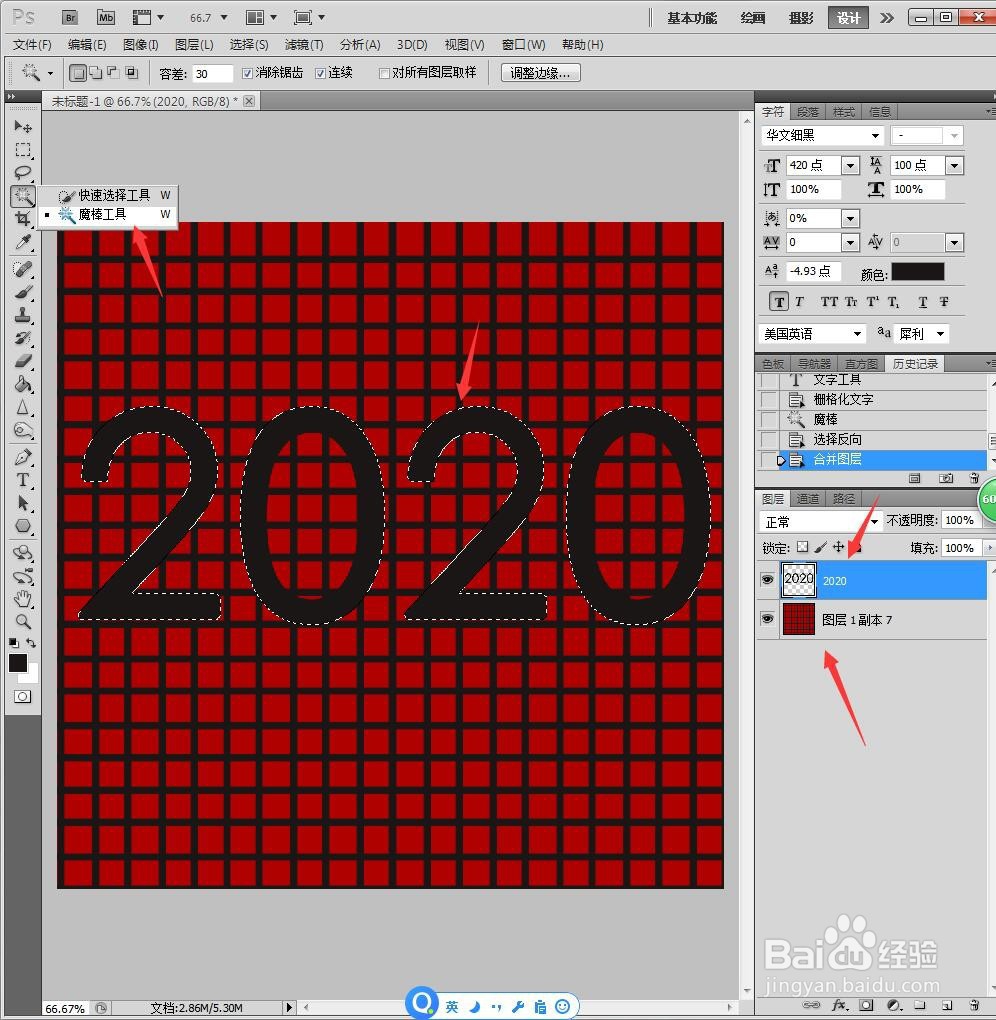Click the strikethrough text style button
The width and height of the screenshot is (996, 1020).
point(944,302)
